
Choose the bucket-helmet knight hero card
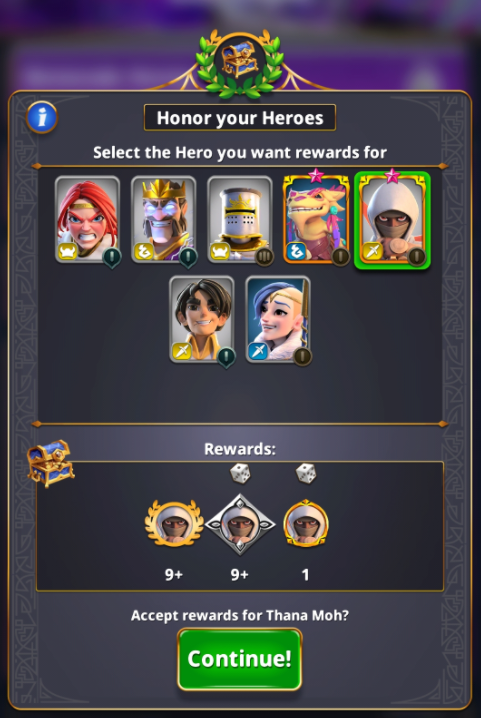(x=240, y=219)
